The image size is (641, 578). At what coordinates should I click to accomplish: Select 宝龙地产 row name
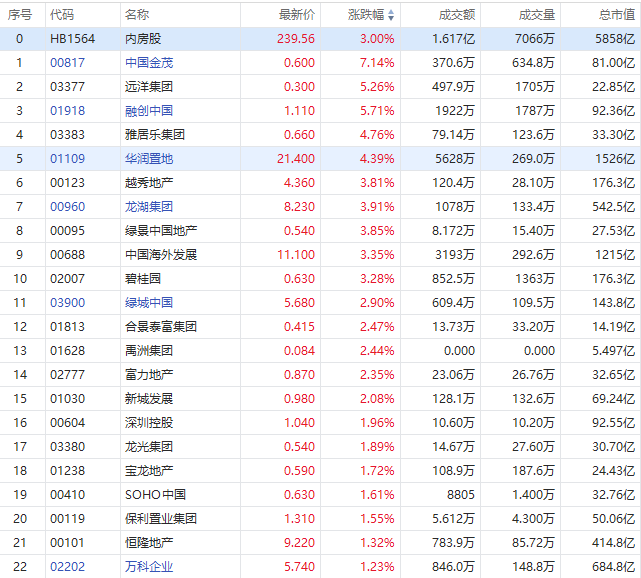pyautogui.click(x=149, y=471)
